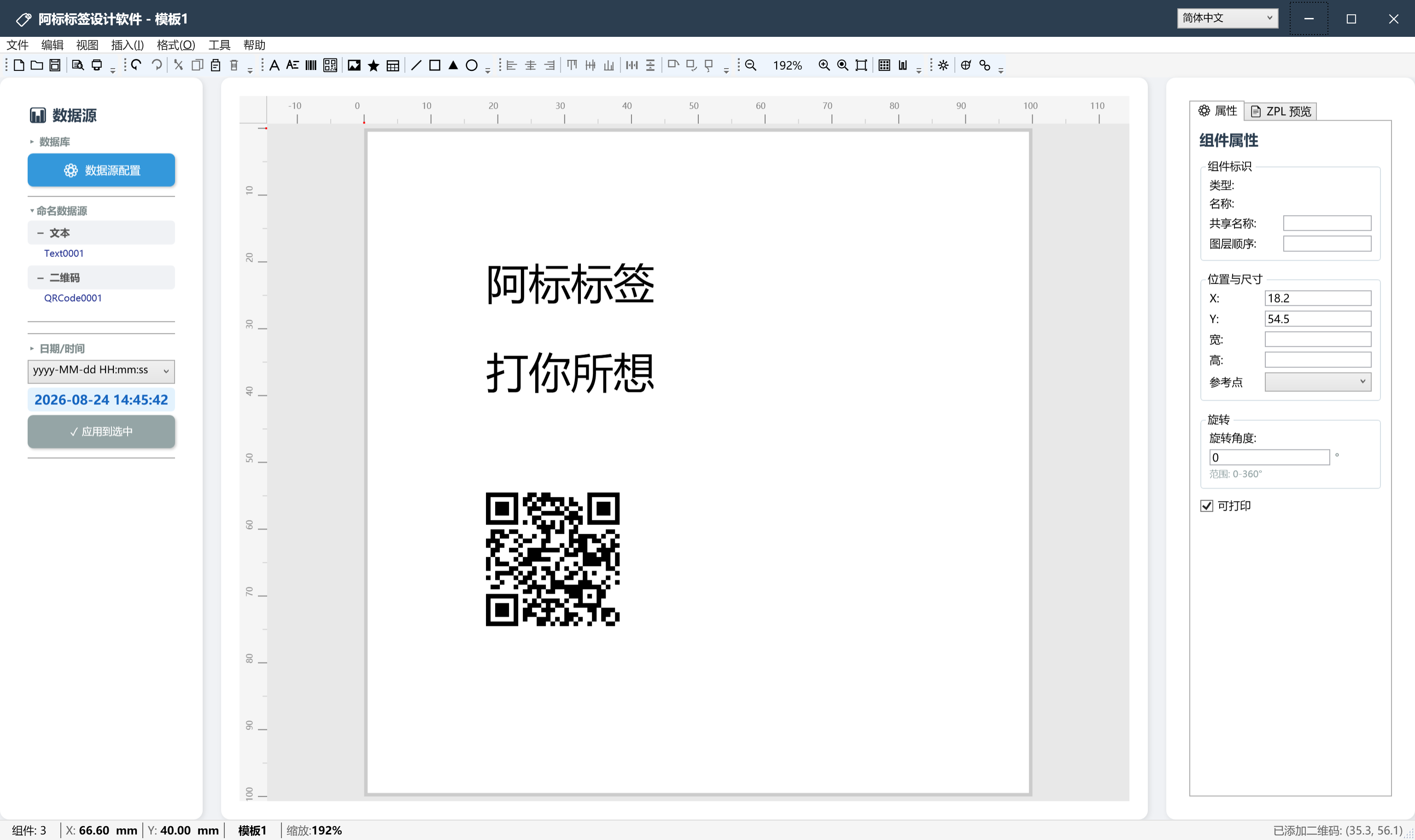Click the 应用到选中 button
Image resolution: width=1415 pixels, height=840 pixels.
pyautogui.click(x=101, y=432)
